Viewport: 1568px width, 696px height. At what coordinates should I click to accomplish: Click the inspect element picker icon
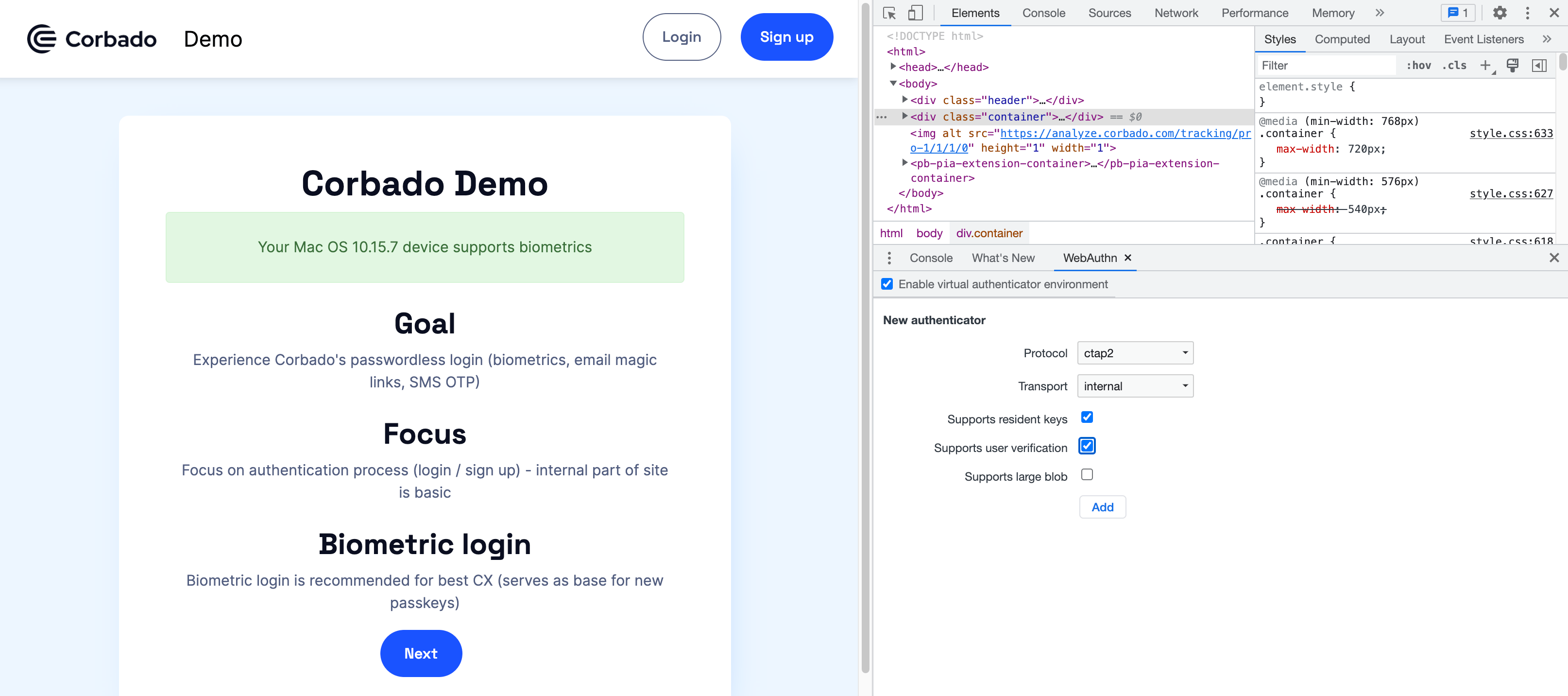click(x=889, y=13)
